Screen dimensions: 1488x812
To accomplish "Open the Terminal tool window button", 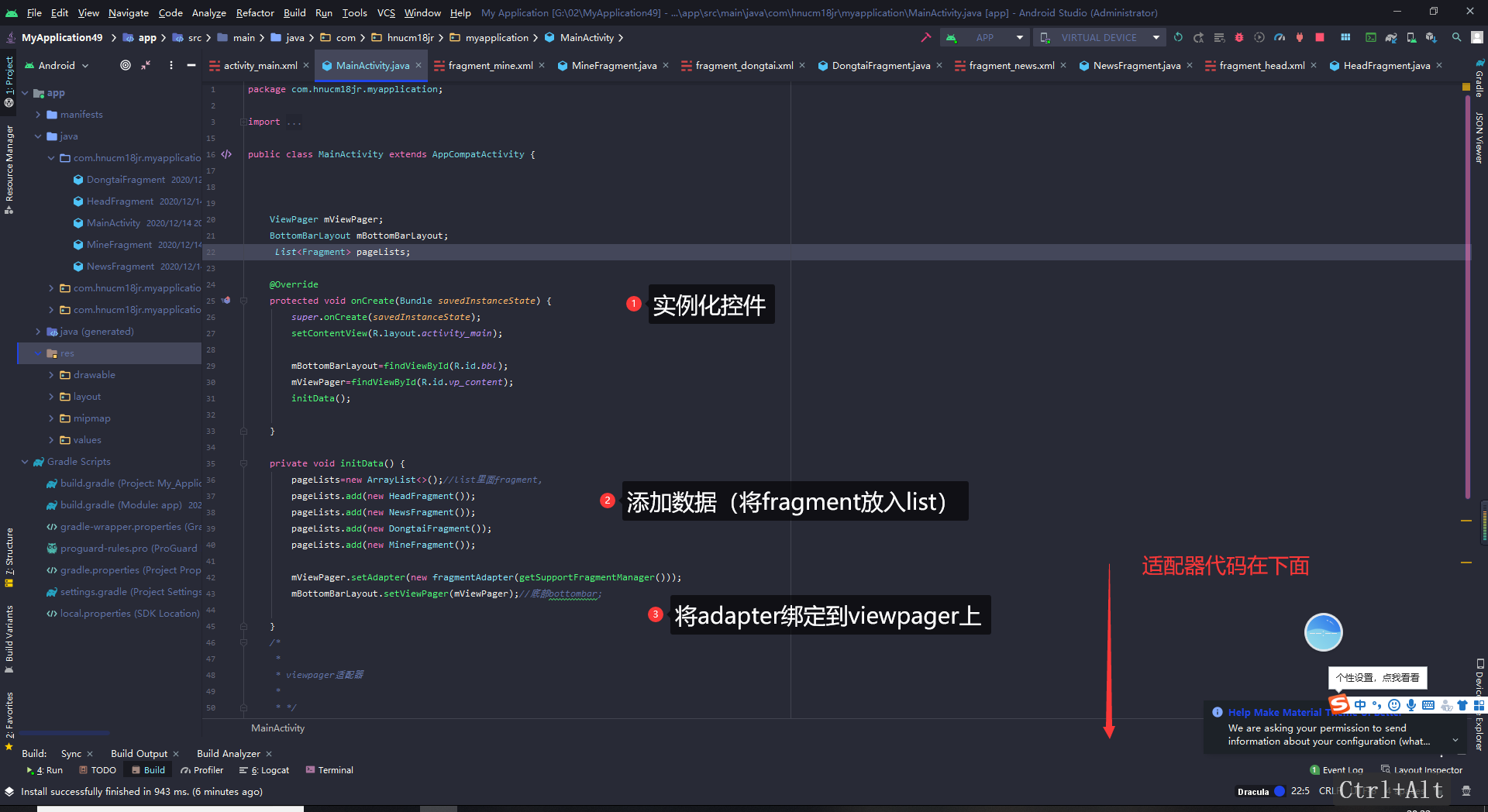I will click(x=329, y=770).
